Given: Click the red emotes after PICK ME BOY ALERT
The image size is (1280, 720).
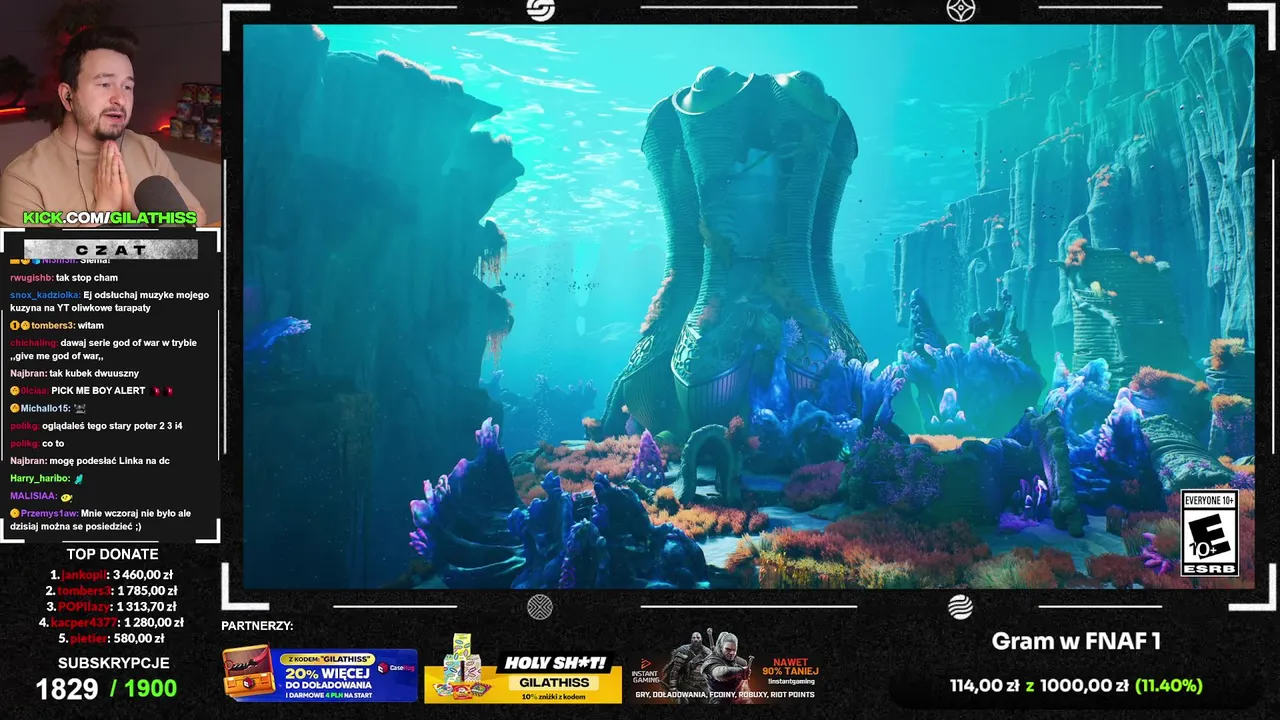Looking at the screenshot, I should (x=161, y=391).
